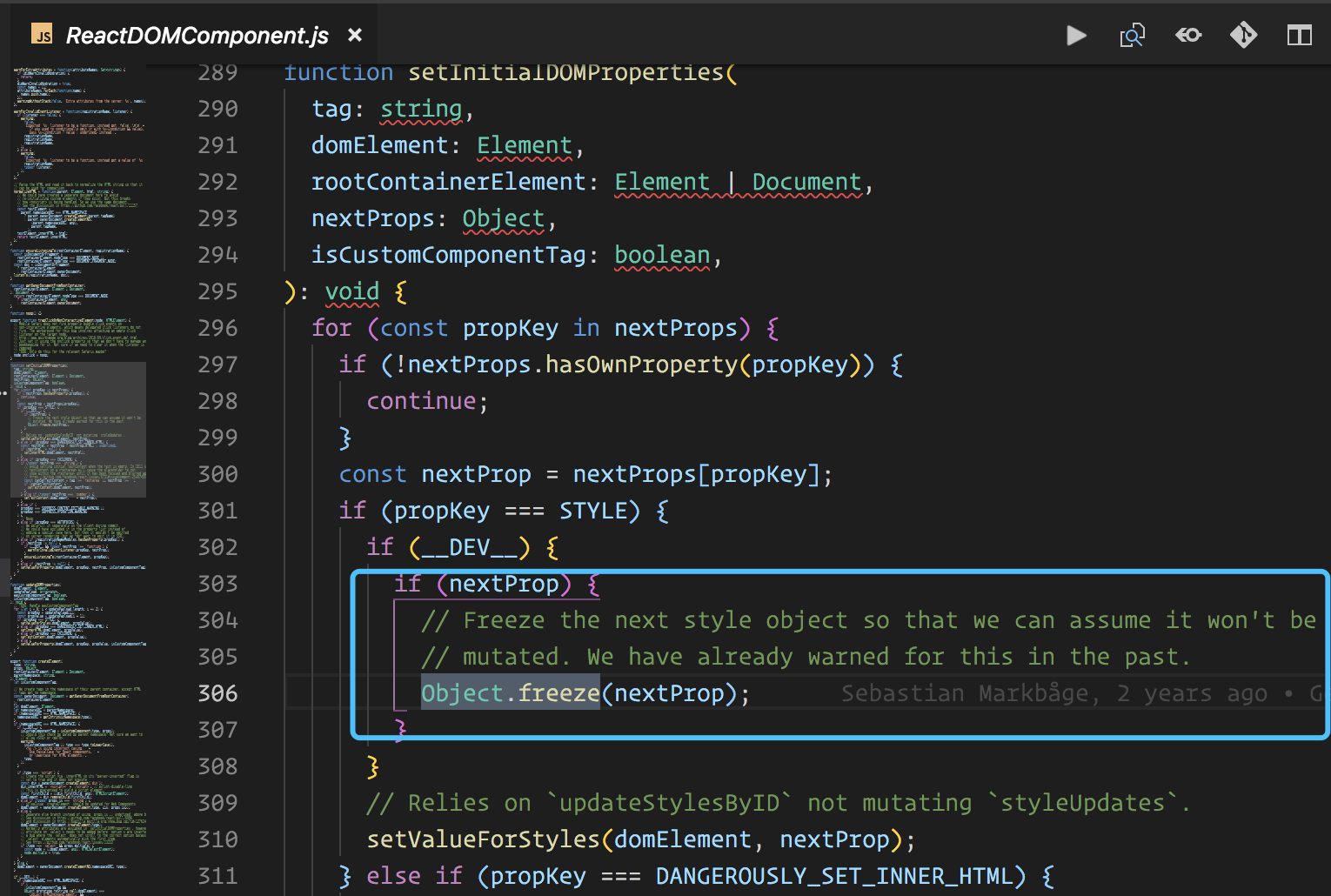Click the Object.freeze(nextProp) call
Screen dimensions: 1331x896
click(585, 693)
